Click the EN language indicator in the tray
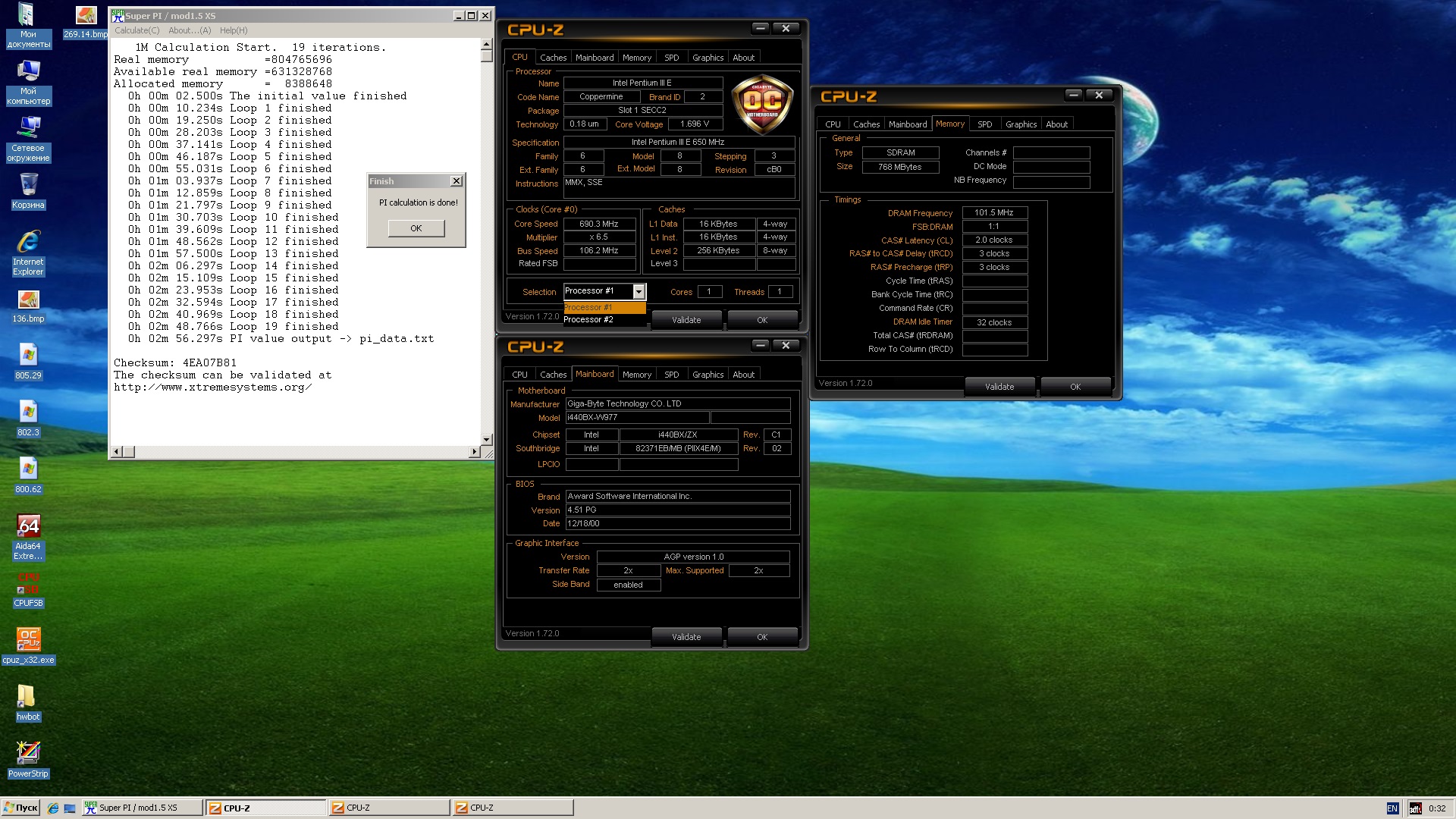 (1392, 808)
